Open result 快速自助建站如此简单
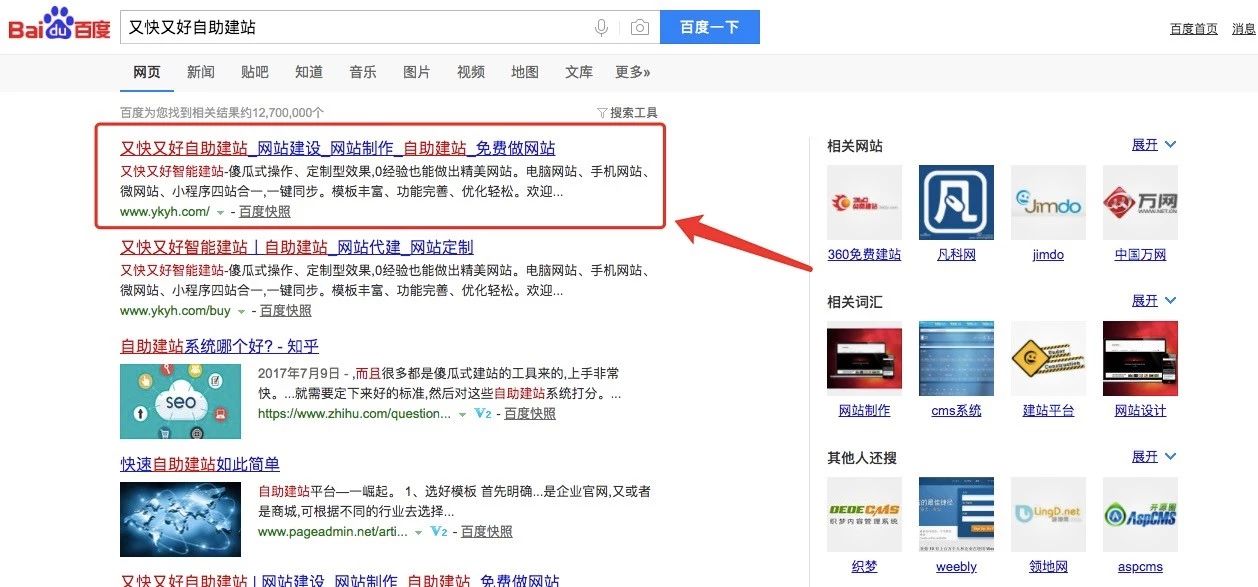 [x=200, y=464]
